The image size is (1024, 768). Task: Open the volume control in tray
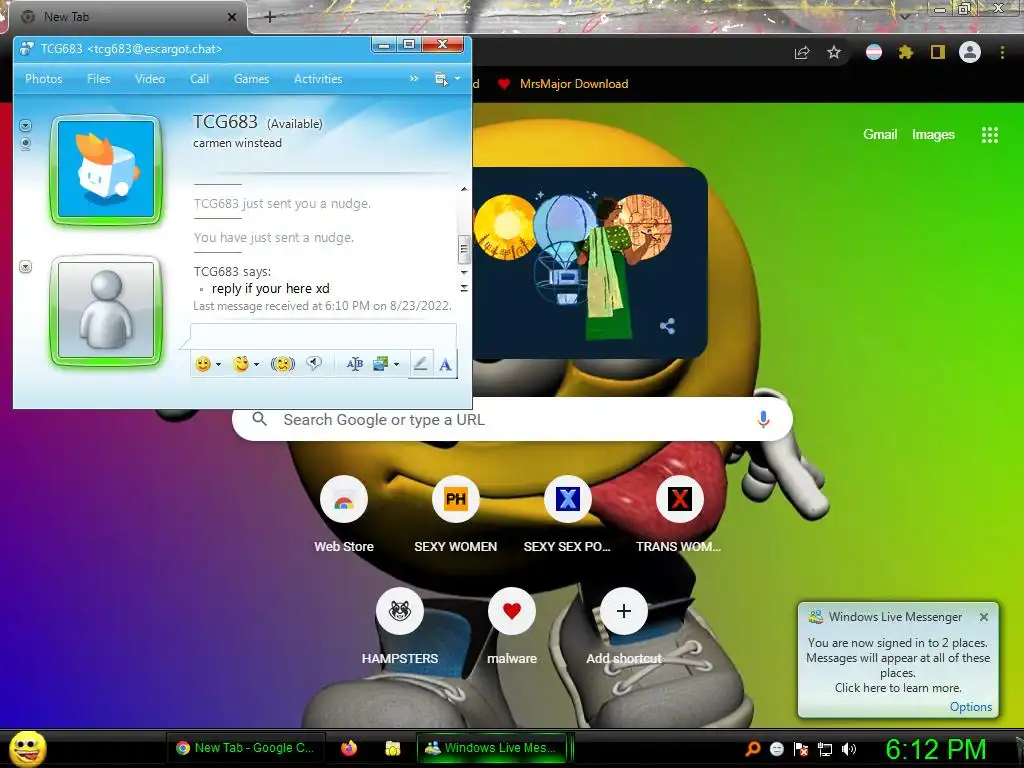tap(848, 749)
